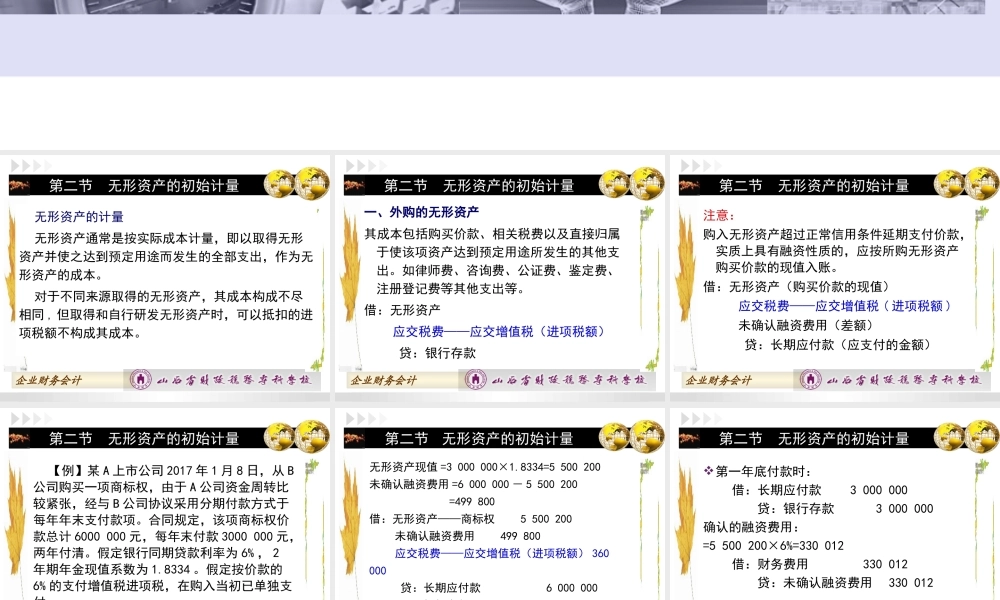Click the banner image strip at screen top
The width and height of the screenshot is (1000, 600).
(500, 10)
